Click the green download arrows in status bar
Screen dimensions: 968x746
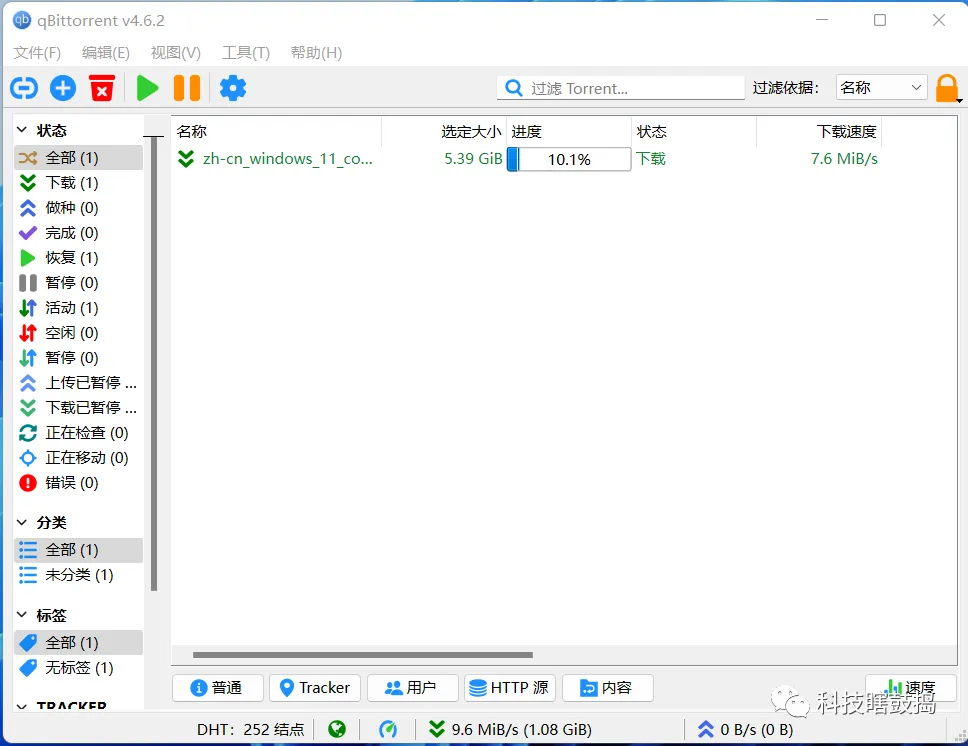(436, 730)
